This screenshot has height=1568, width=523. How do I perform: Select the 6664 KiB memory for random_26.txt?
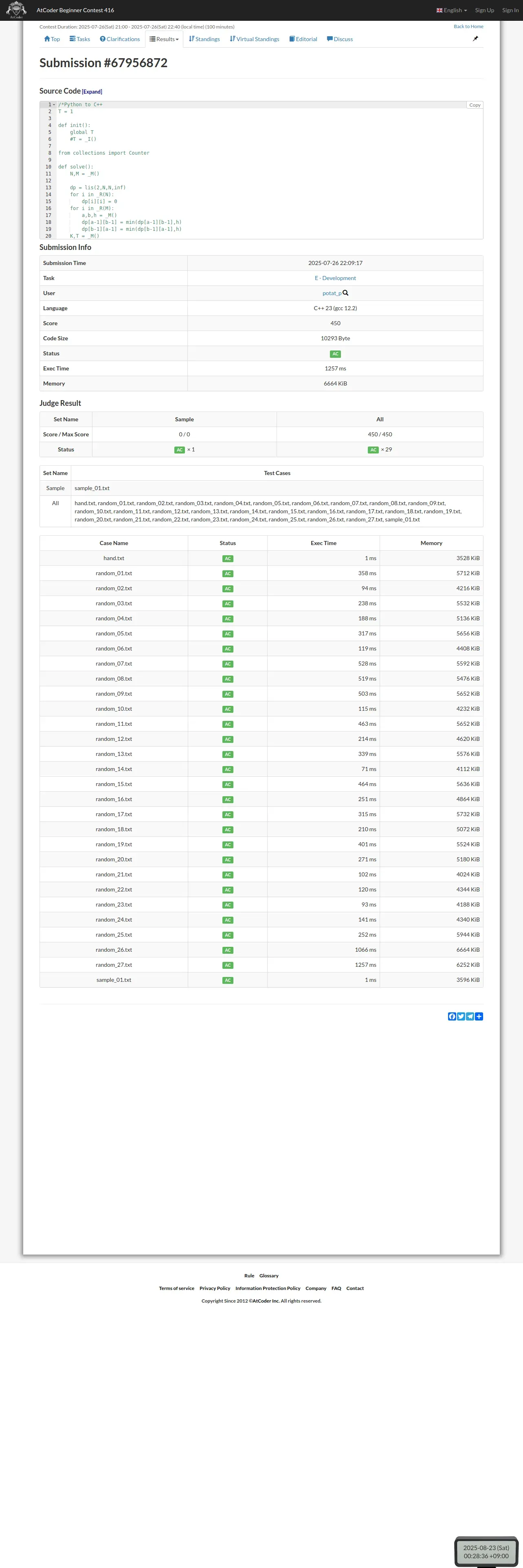click(x=468, y=950)
